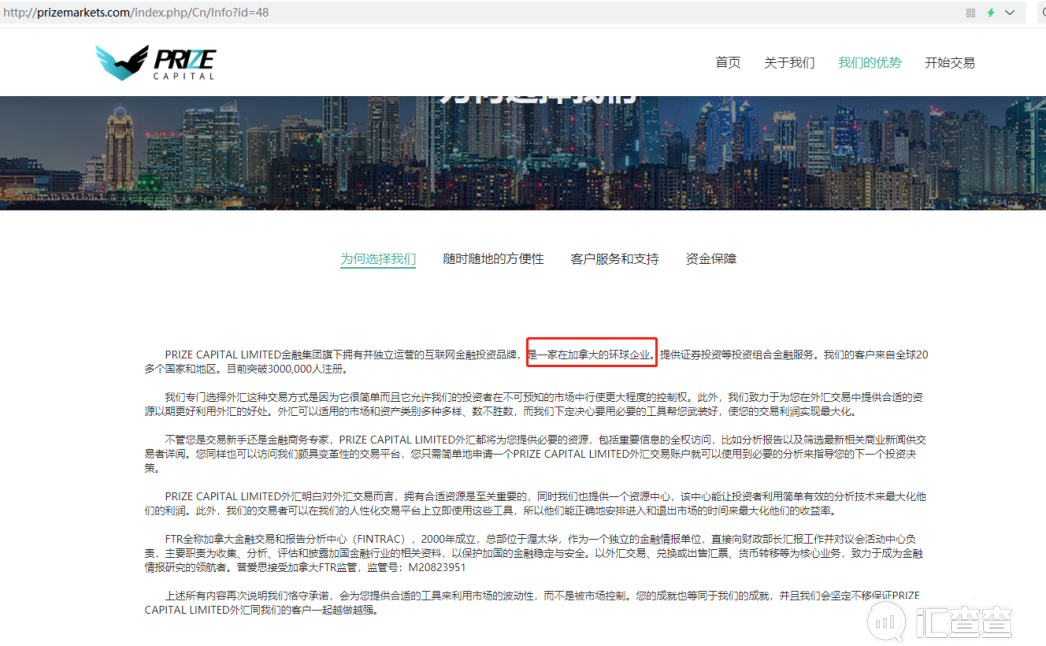
Task: Switch to the 客户服务和支持 tab
Action: 614,259
